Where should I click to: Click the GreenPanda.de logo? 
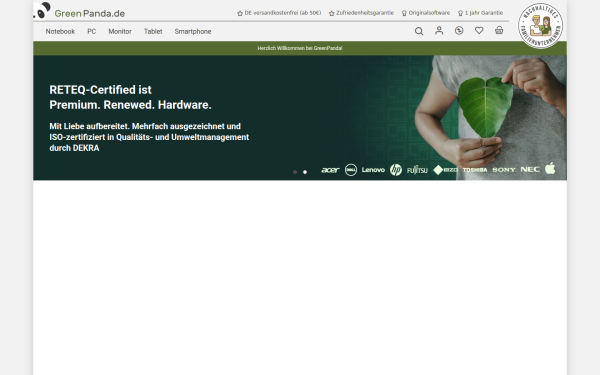79,11
